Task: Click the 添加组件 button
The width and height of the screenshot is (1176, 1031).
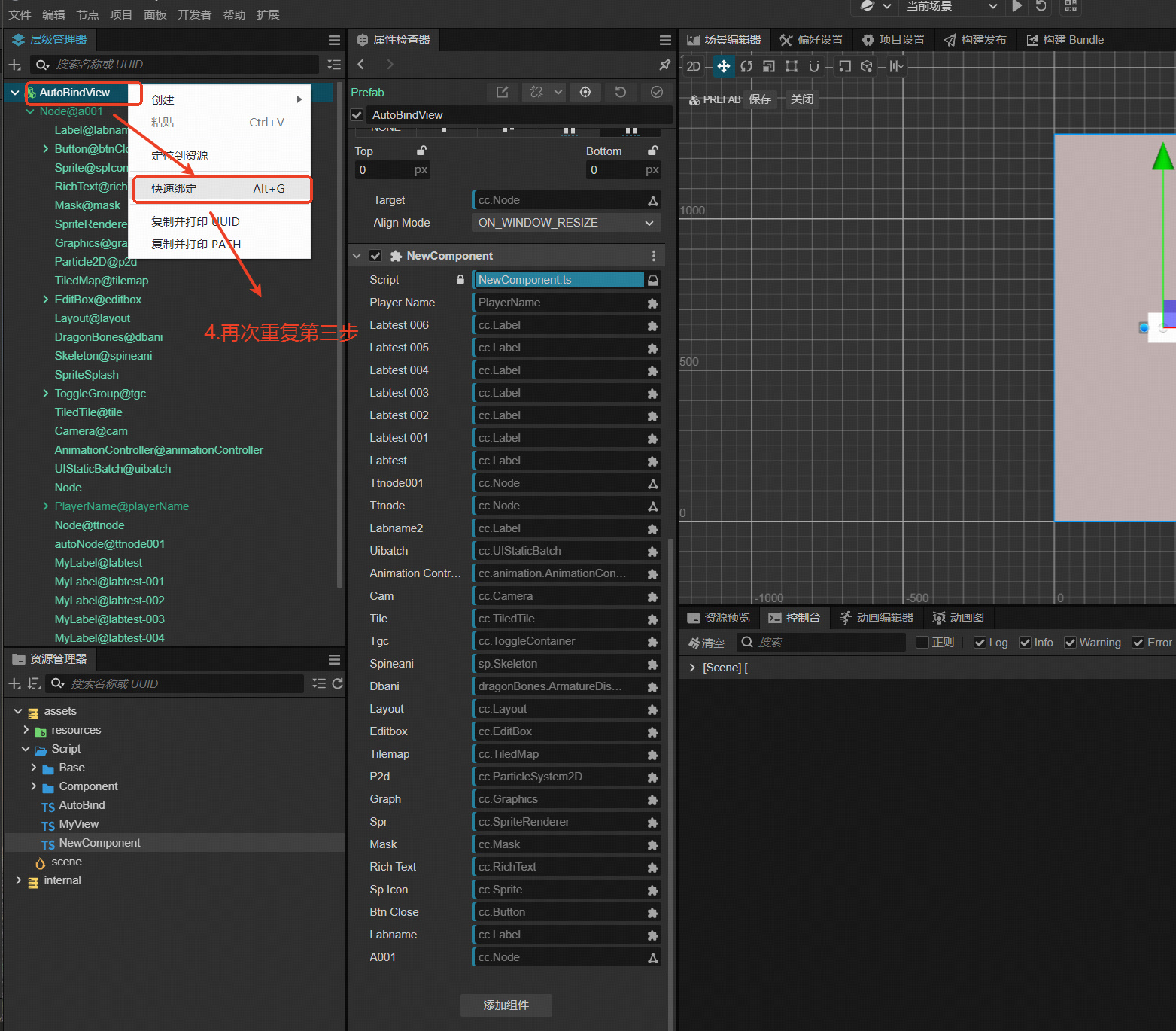Action: point(506,1005)
